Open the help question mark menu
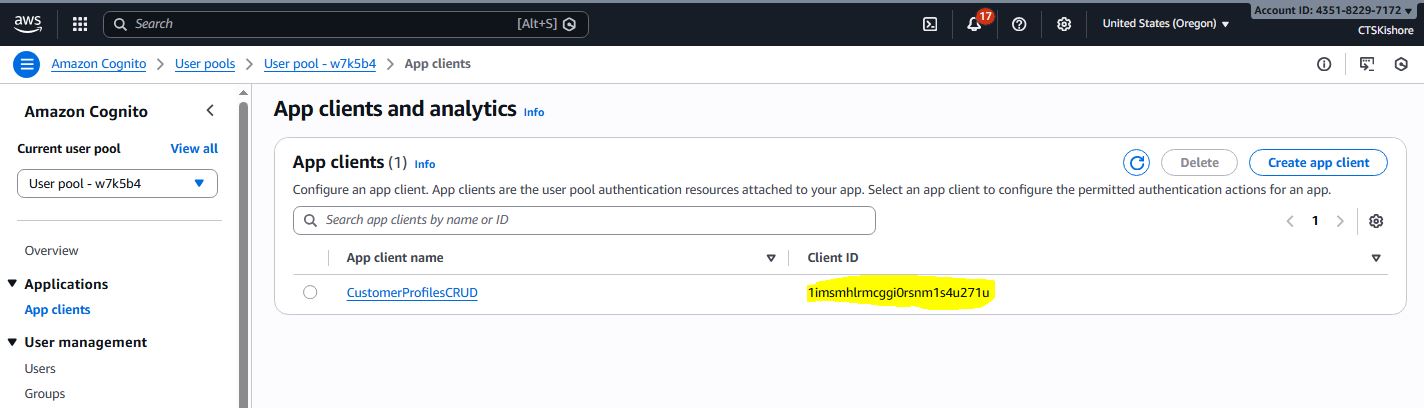Viewport: 1424px width, 408px height. tap(1019, 24)
